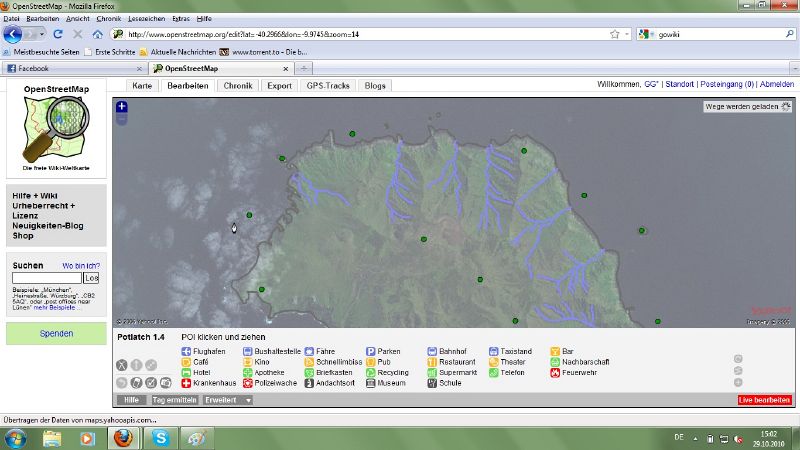Viewport: 800px width, 450px height.
Task: Select the Andachtsort POI icon
Action: point(309,383)
